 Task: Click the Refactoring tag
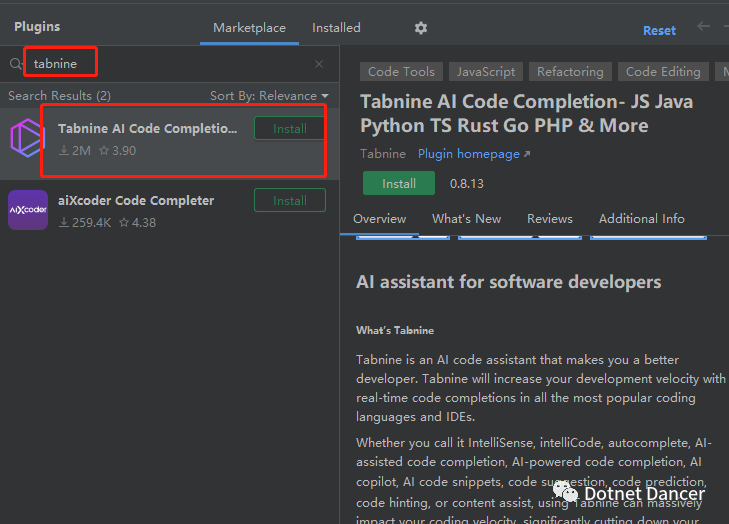[570, 72]
